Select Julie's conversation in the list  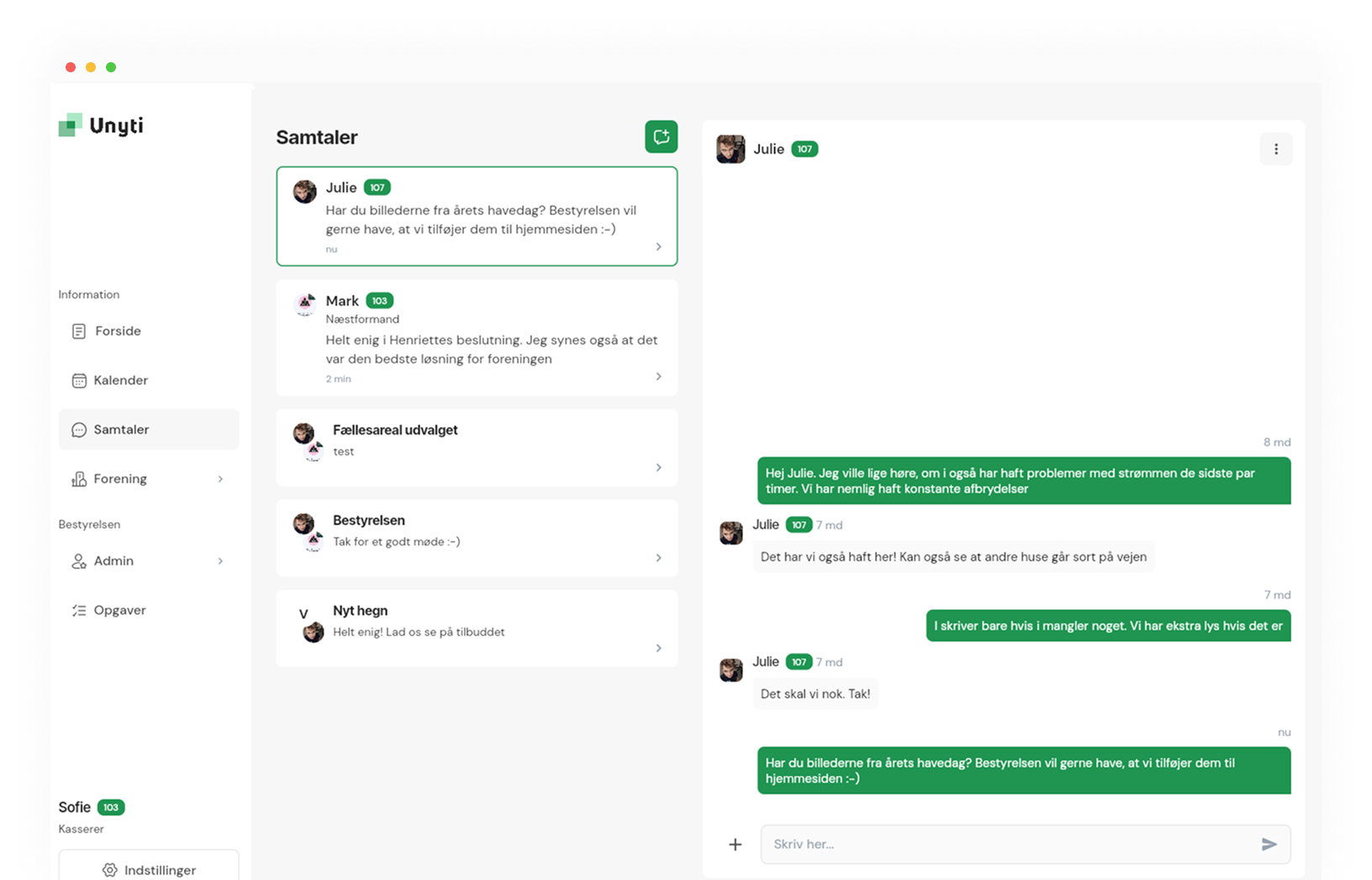pos(477,216)
